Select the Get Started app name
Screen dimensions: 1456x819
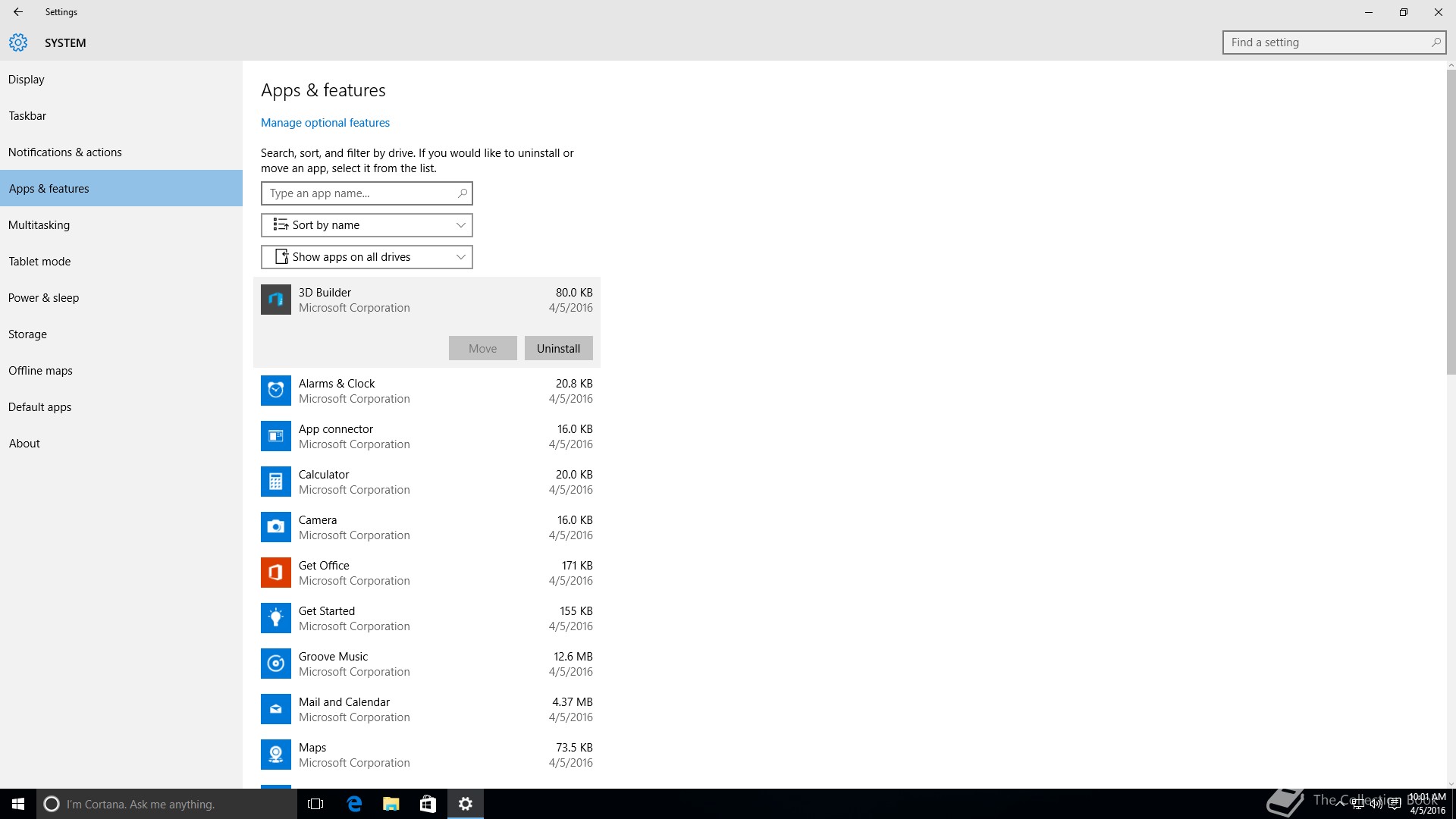pos(327,611)
